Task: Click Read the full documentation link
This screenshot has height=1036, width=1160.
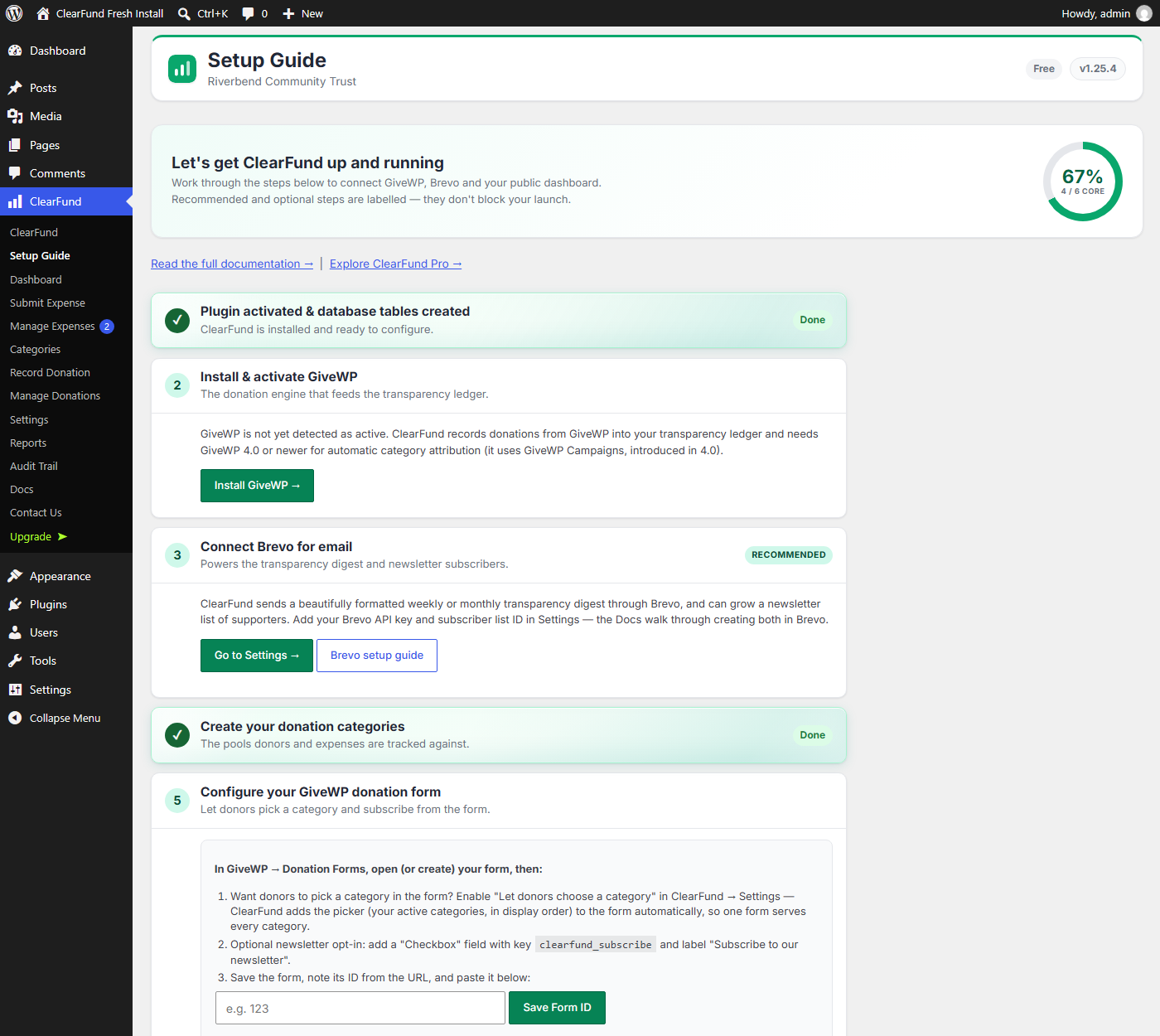Action: tap(232, 264)
